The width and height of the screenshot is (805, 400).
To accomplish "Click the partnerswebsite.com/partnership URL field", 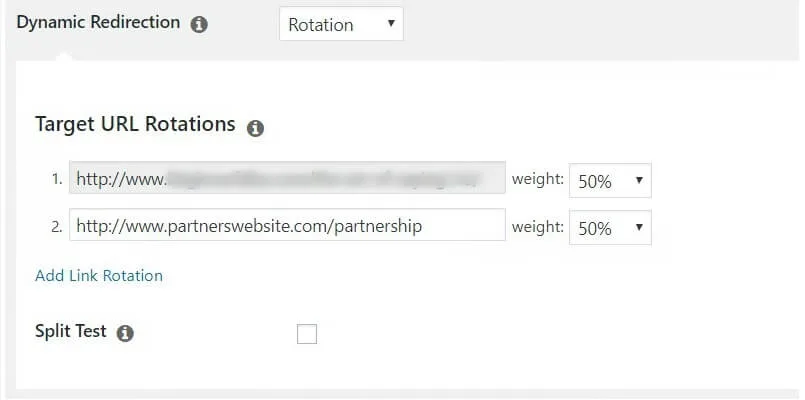I will (x=287, y=227).
